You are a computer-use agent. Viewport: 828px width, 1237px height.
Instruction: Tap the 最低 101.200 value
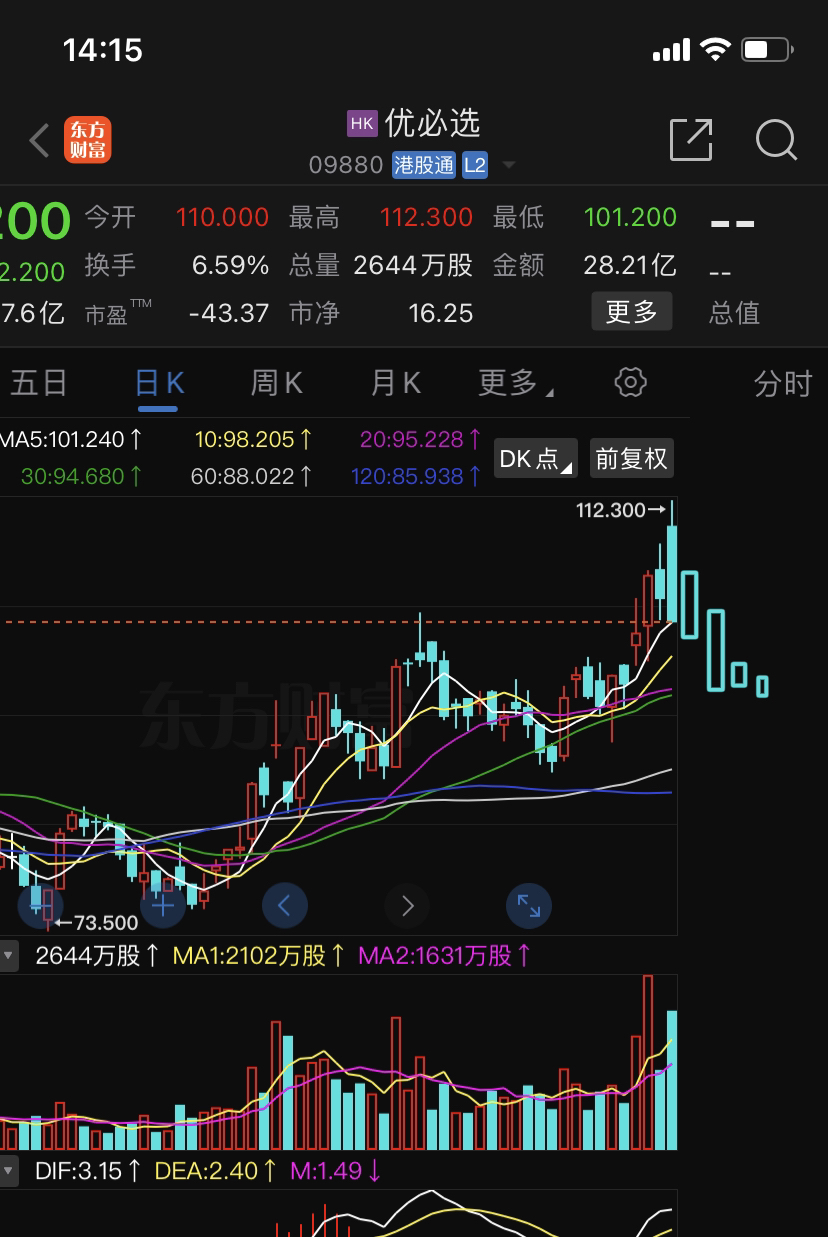pos(630,217)
